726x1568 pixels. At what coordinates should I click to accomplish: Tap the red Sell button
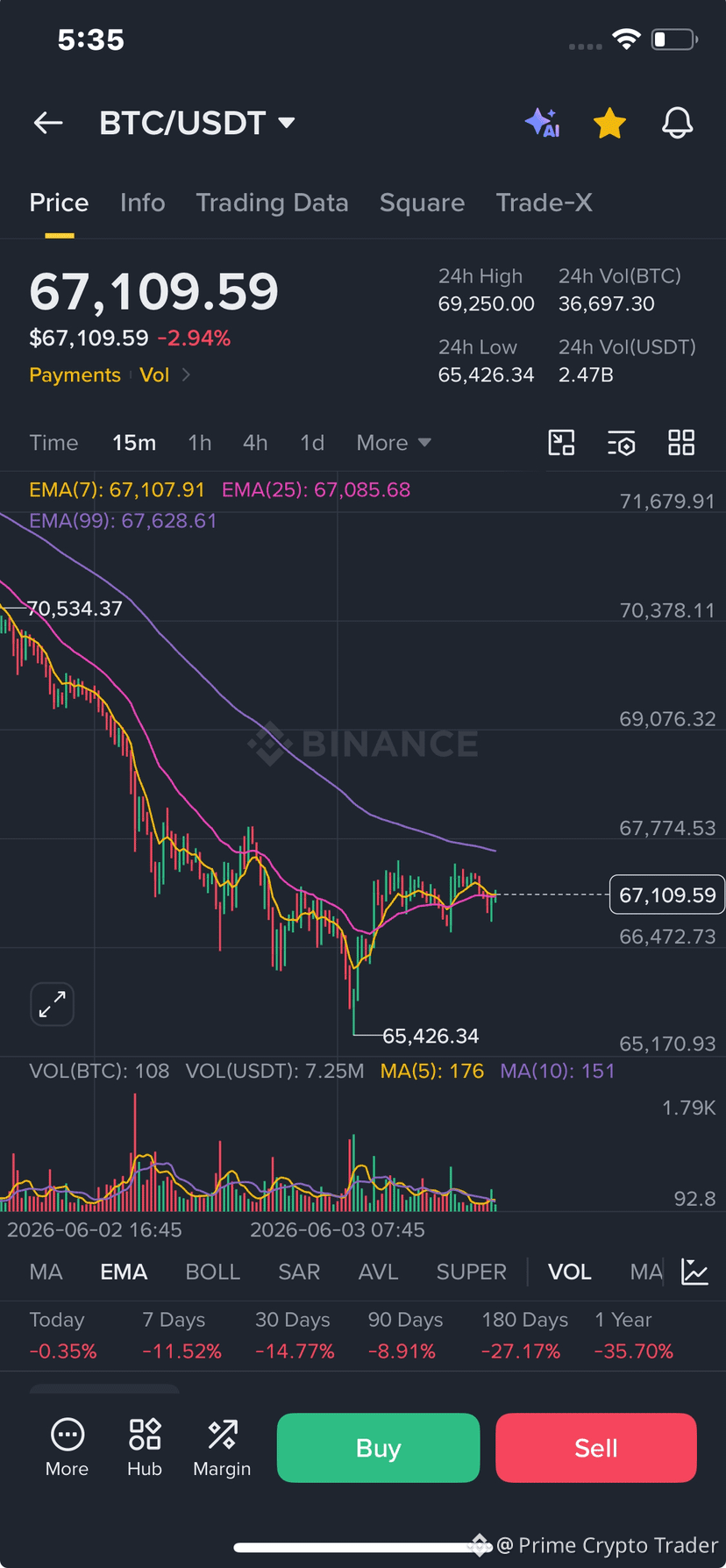(596, 1448)
